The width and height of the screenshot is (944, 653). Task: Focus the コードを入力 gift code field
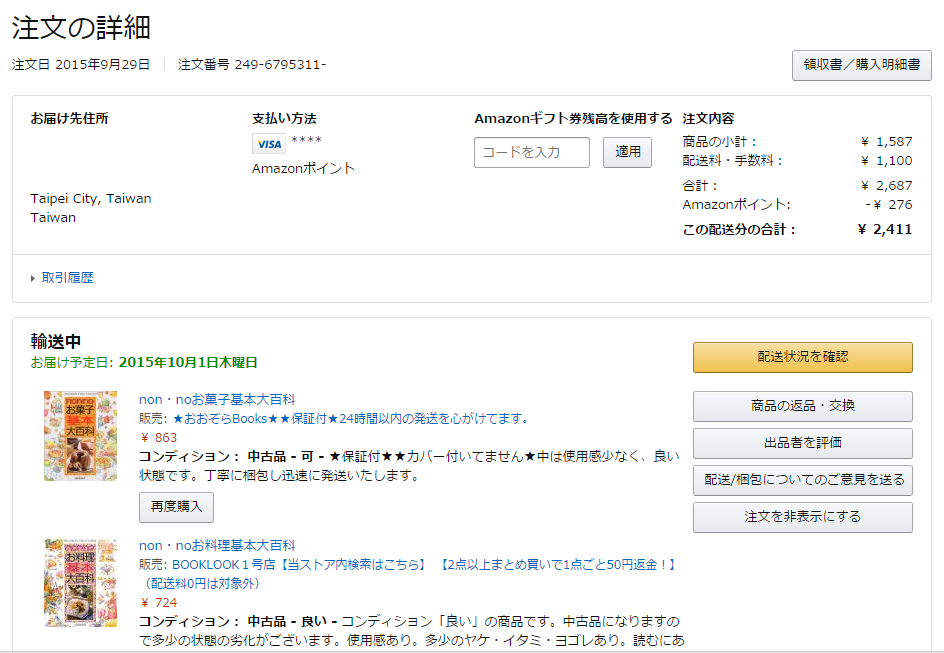[x=531, y=153]
